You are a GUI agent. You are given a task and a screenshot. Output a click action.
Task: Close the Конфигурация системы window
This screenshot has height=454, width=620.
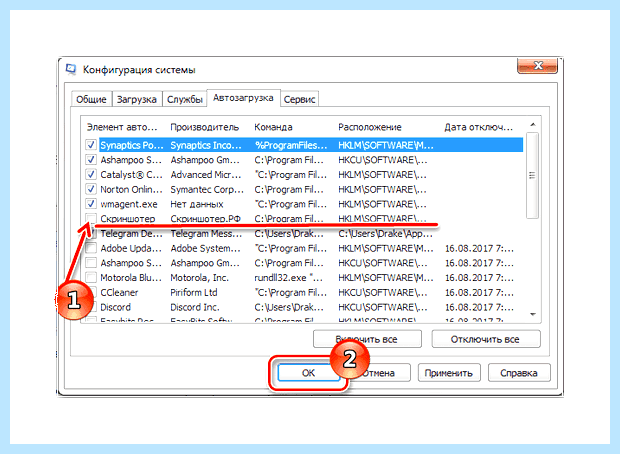pyautogui.click(x=537, y=65)
